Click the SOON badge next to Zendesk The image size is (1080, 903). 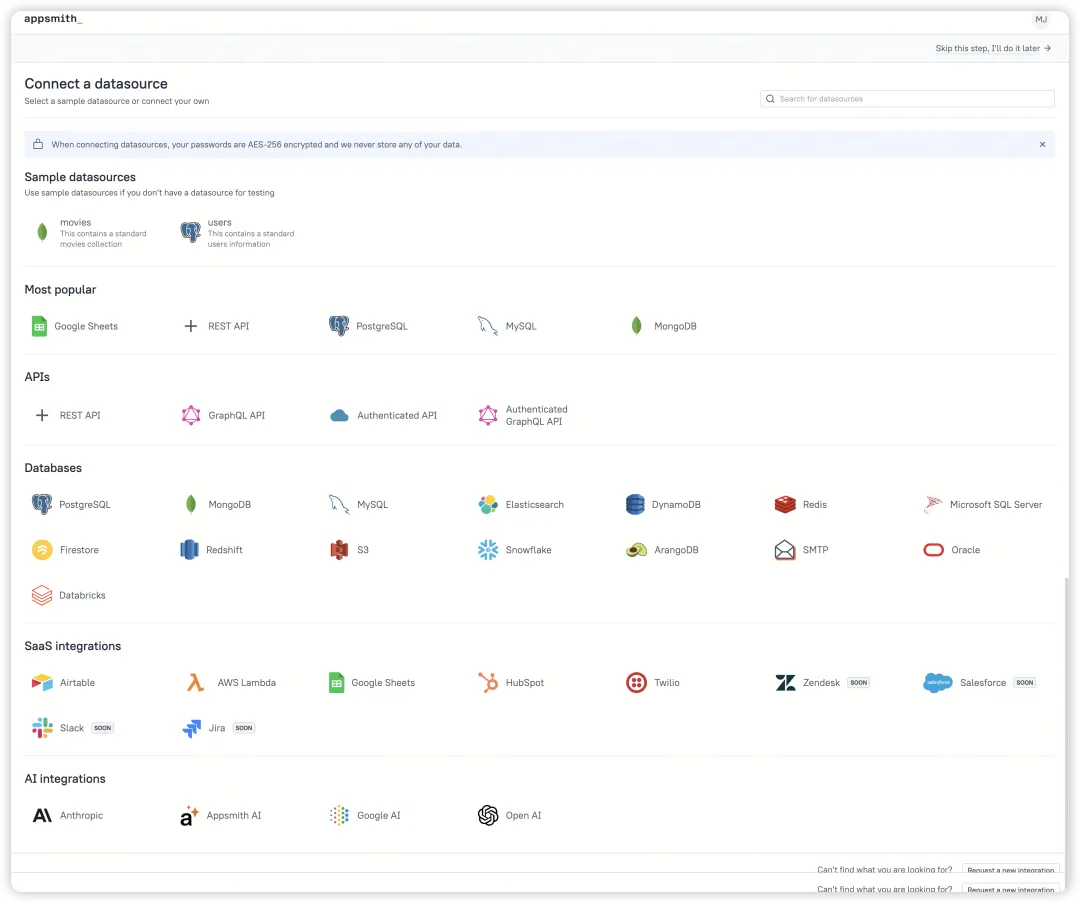(x=858, y=683)
